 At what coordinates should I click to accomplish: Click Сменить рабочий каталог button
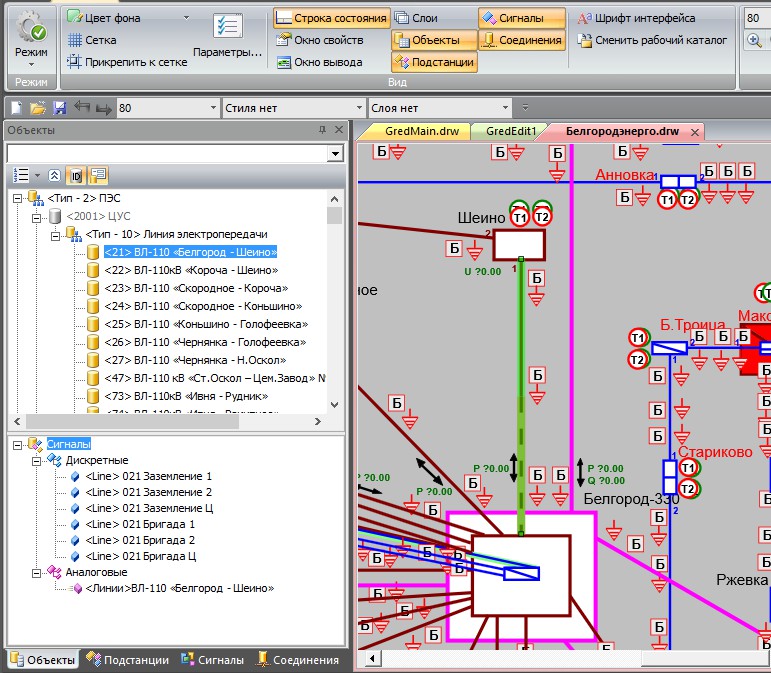click(x=650, y=40)
